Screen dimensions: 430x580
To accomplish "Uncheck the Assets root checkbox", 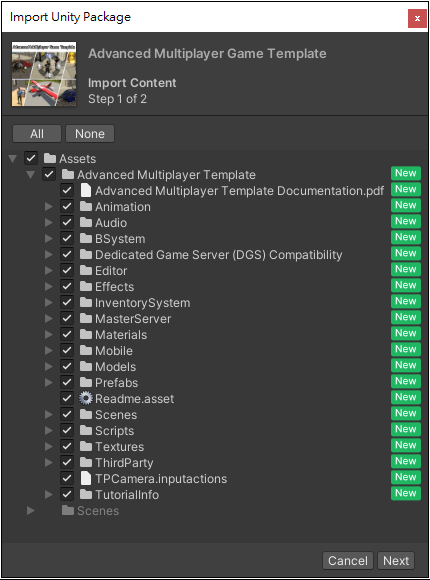I will 31,158.
